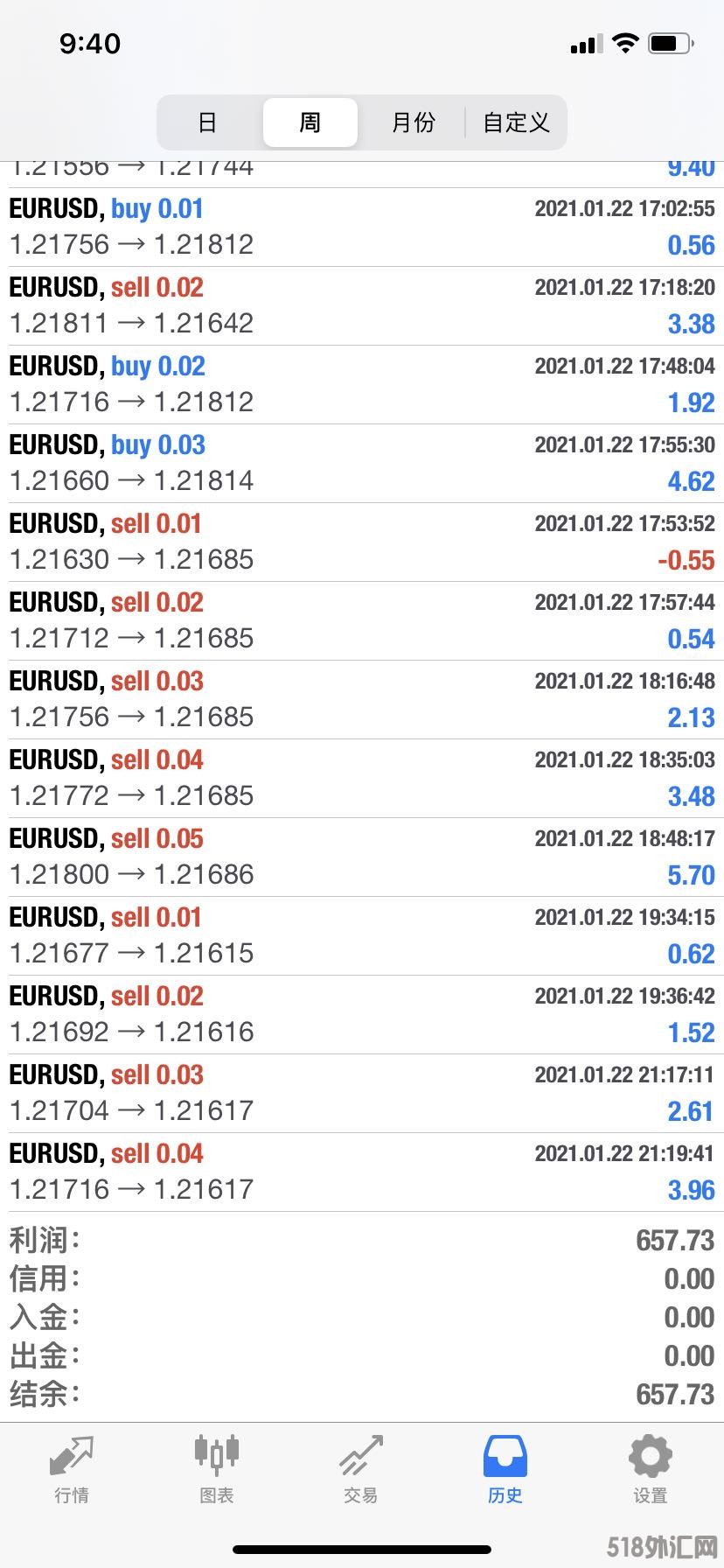Tap the 结余 balance summary row
Image resolution: width=724 pixels, height=1568 pixels.
point(362,1394)
